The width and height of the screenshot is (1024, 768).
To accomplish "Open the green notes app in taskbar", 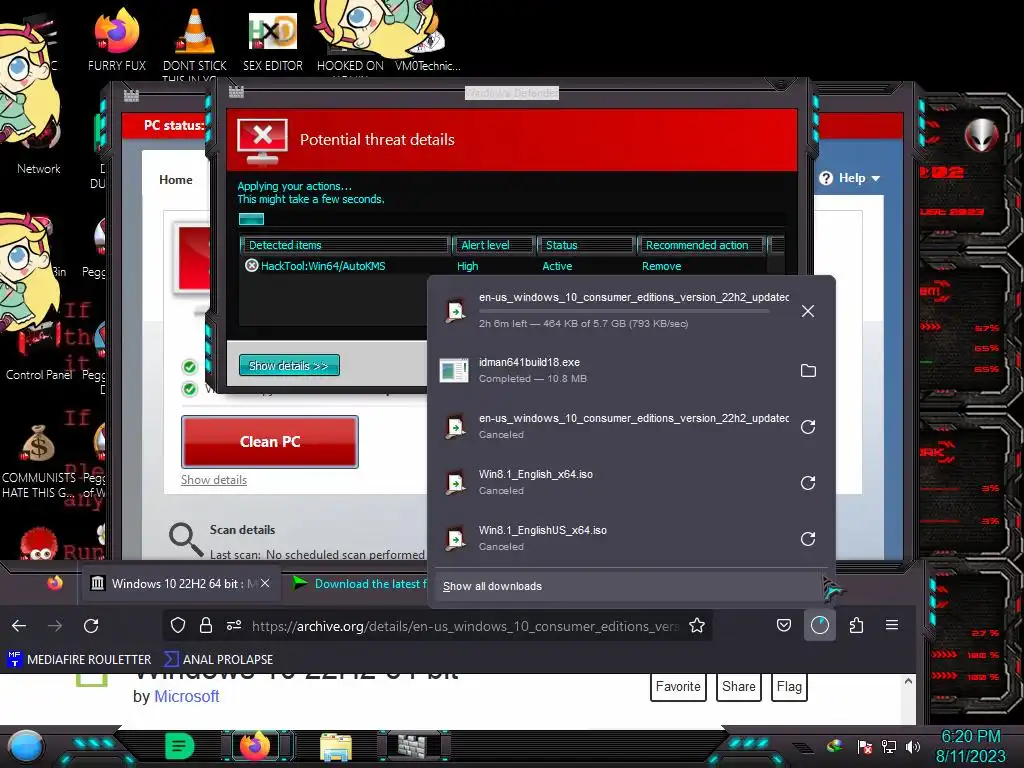I will point(179,746).
